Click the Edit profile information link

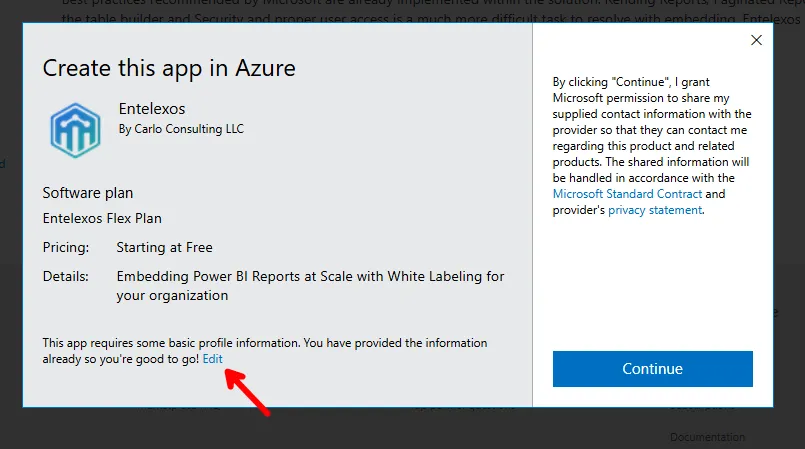point(213,358)
